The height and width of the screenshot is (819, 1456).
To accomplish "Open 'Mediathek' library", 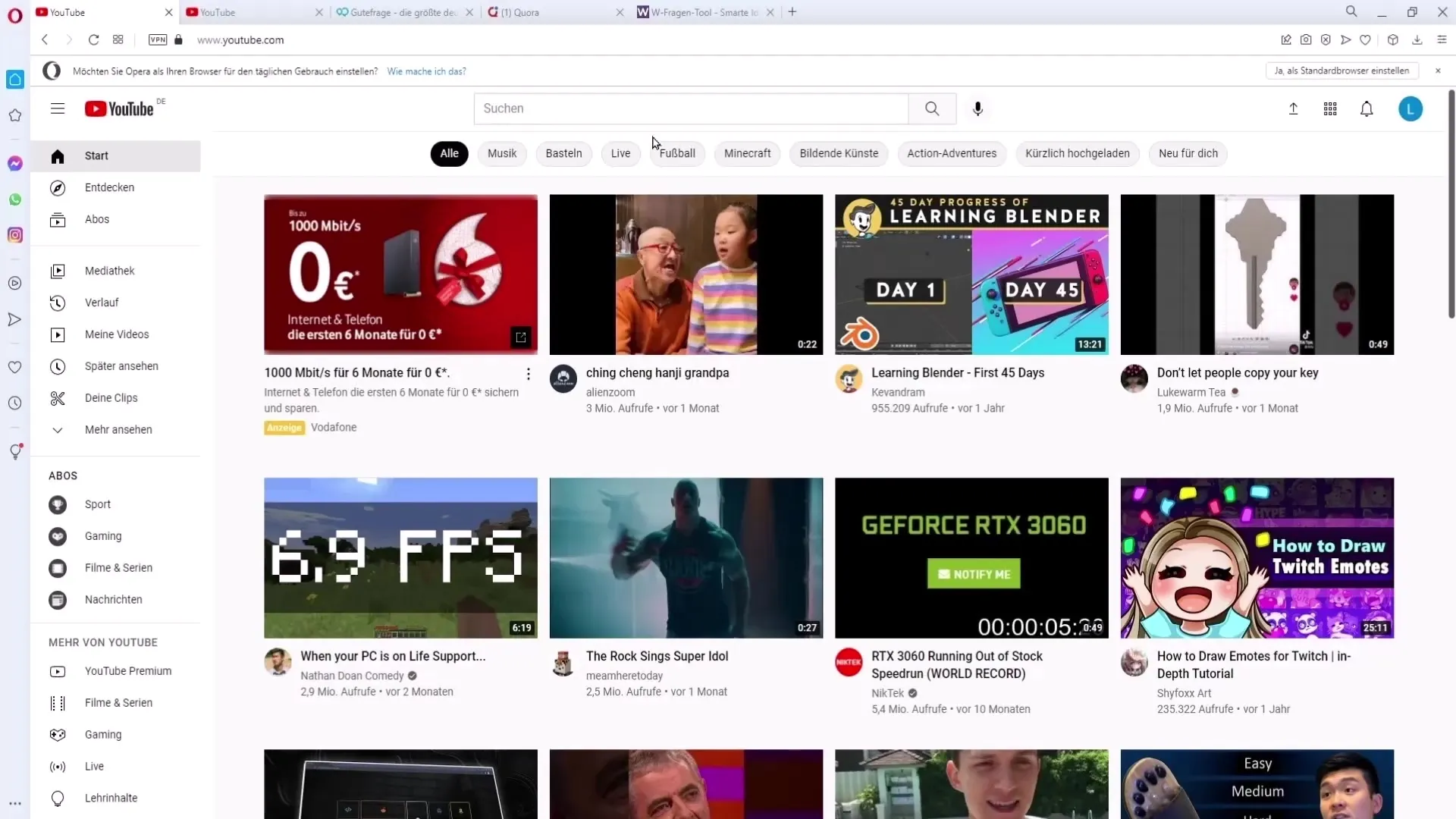I will pyautogui.click(x=115, y=271).
